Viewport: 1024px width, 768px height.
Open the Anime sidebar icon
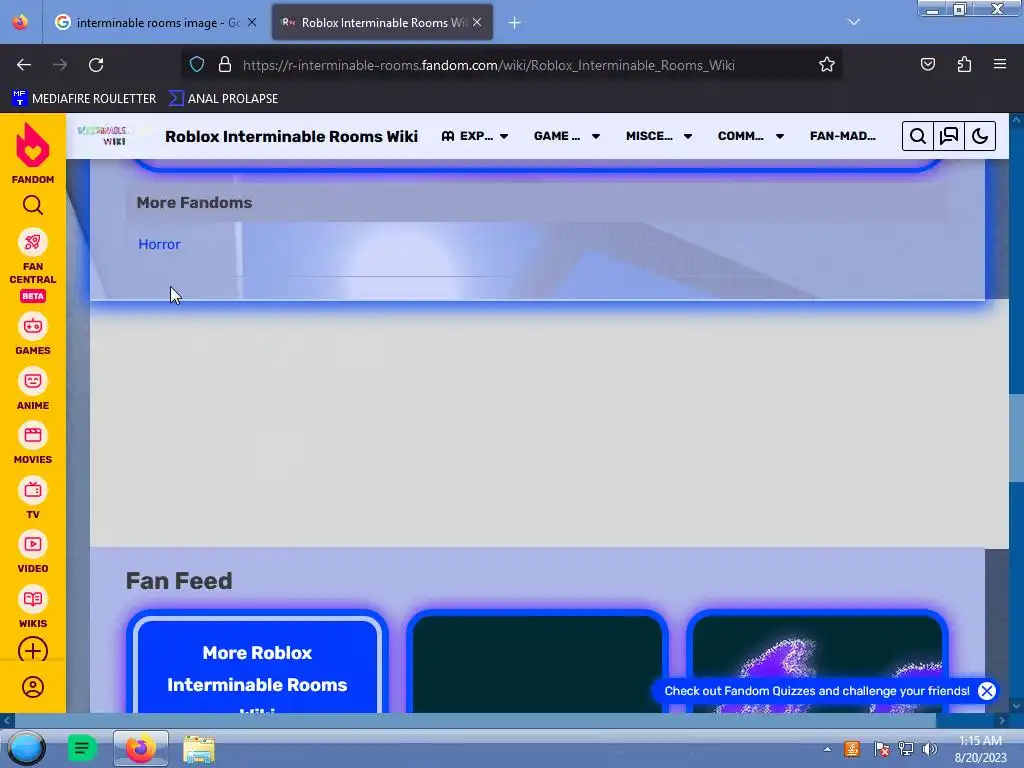click(33, 381)
